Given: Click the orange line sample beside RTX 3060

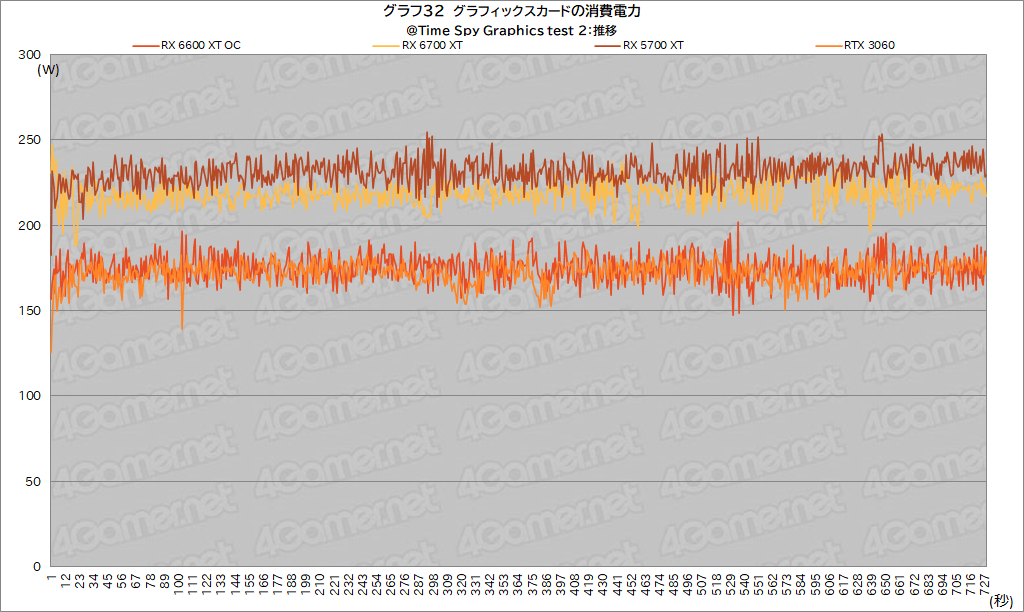Looking at the screenshot, I should click(x=829, y=46).
